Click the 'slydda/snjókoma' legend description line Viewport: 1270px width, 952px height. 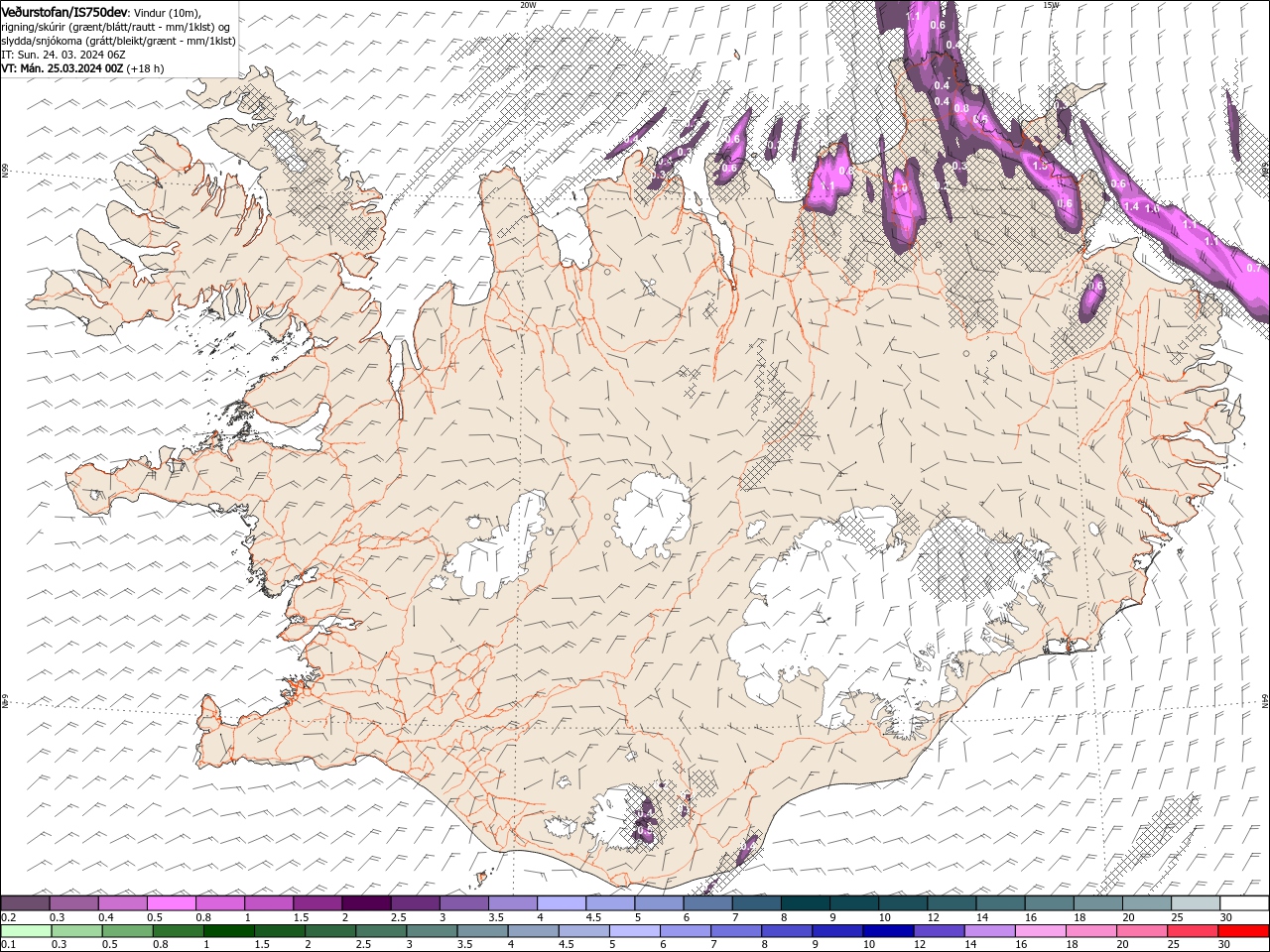[118, 41]
